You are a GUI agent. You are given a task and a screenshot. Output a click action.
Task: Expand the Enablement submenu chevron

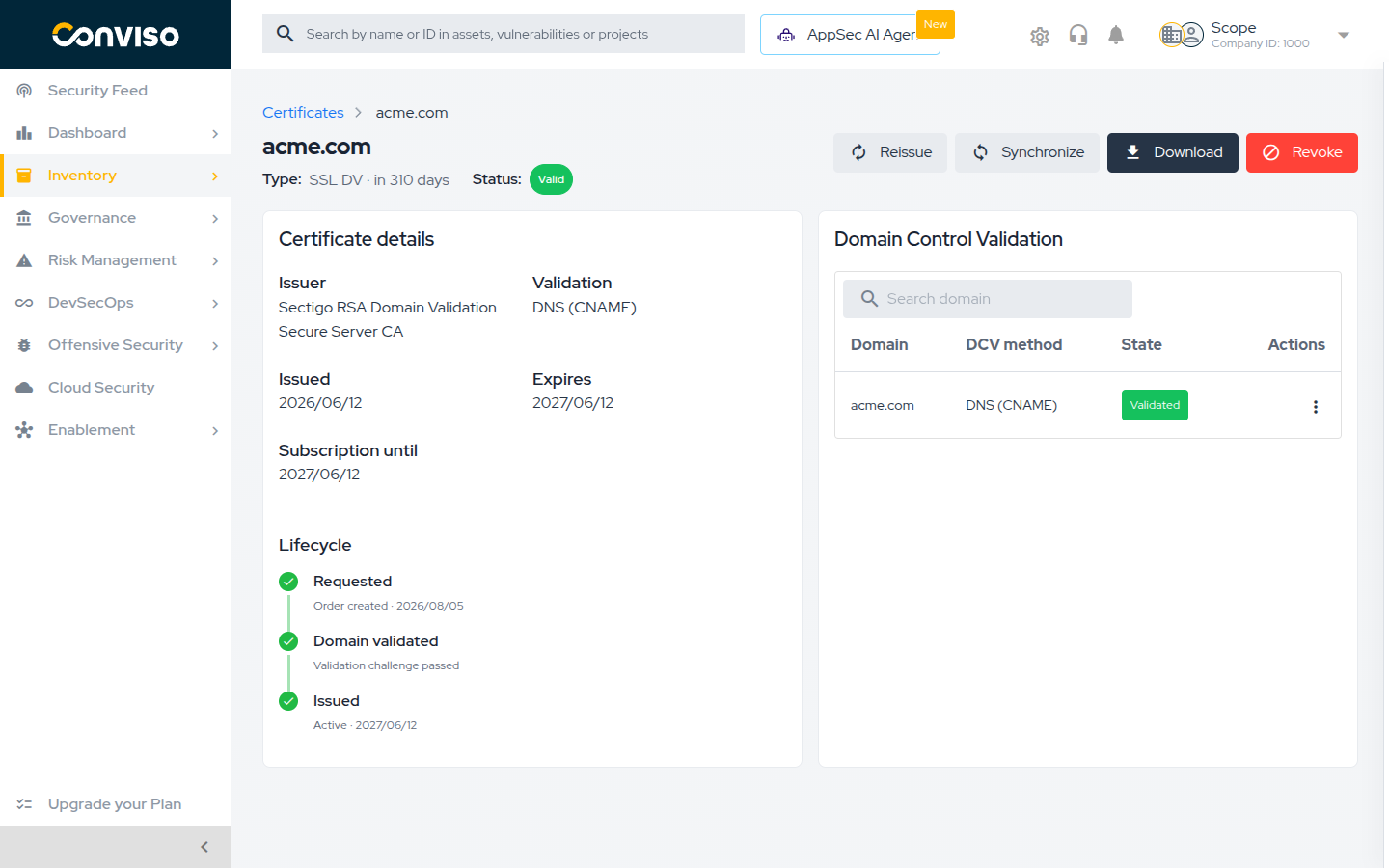coord(215,431)
